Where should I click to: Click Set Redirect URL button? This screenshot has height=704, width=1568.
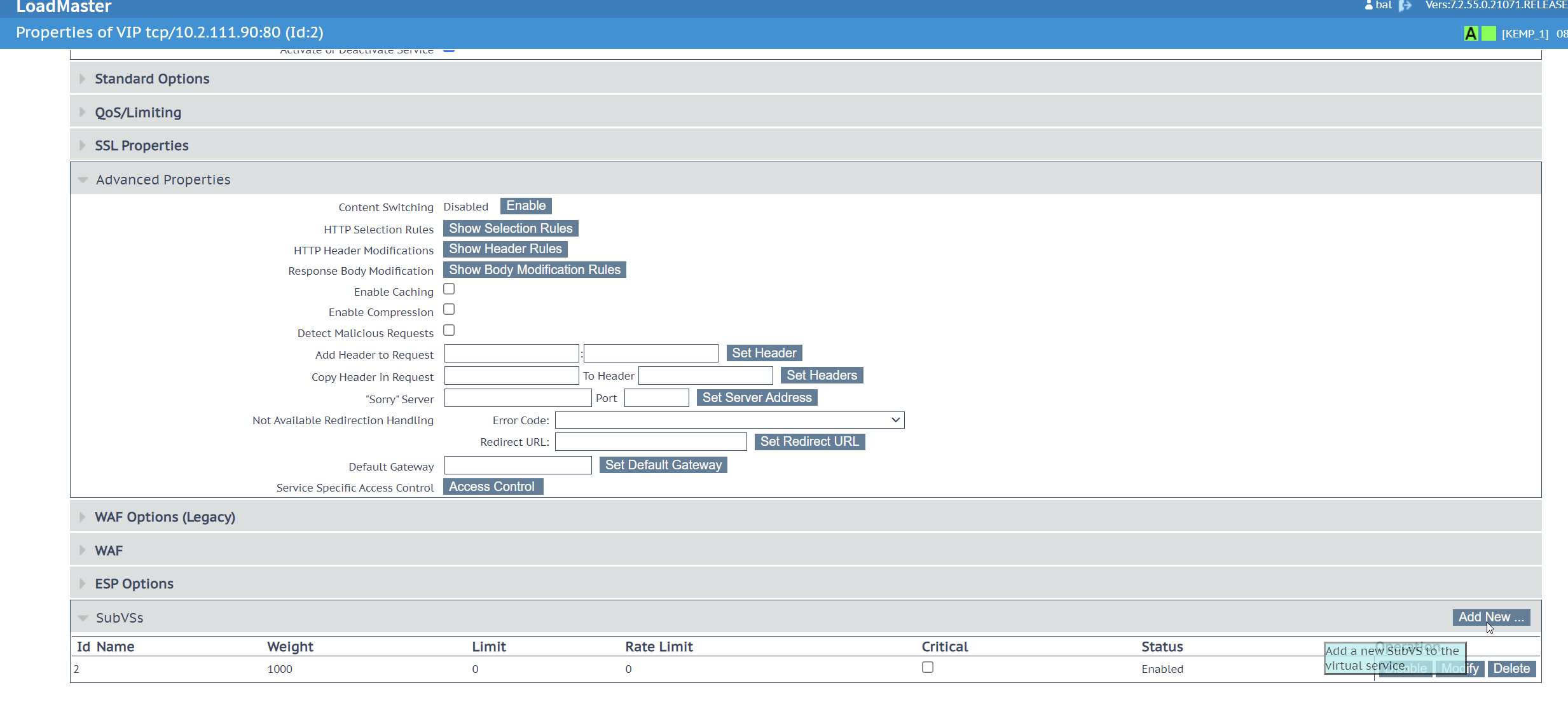tap(809, 441)
